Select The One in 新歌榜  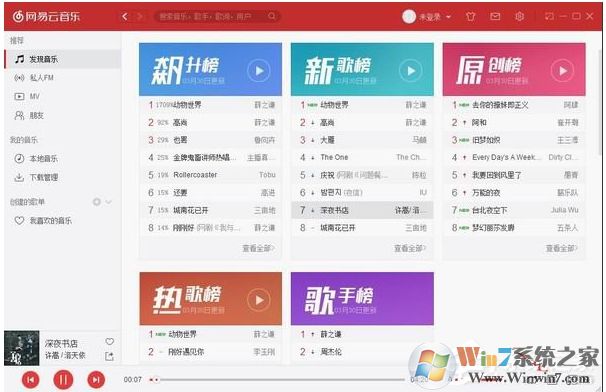coord(334,157)
